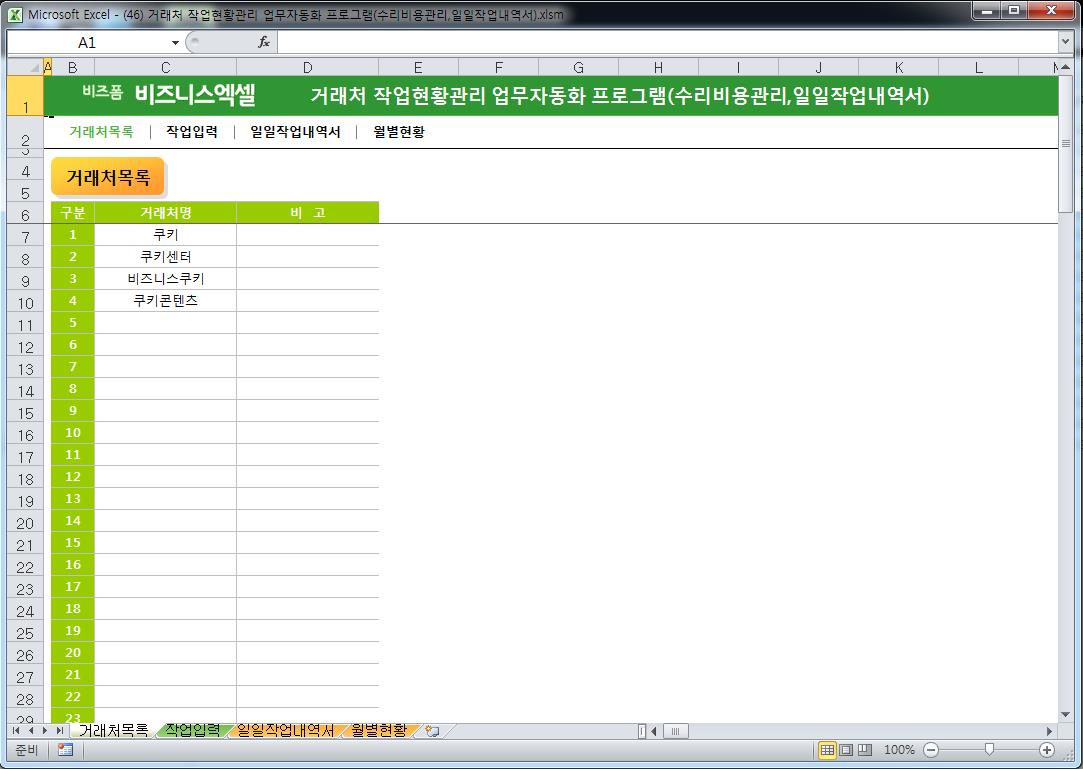1083x769 pixels.
Task: Open 월별현황 navigation link under header
Action: (399, 131)
